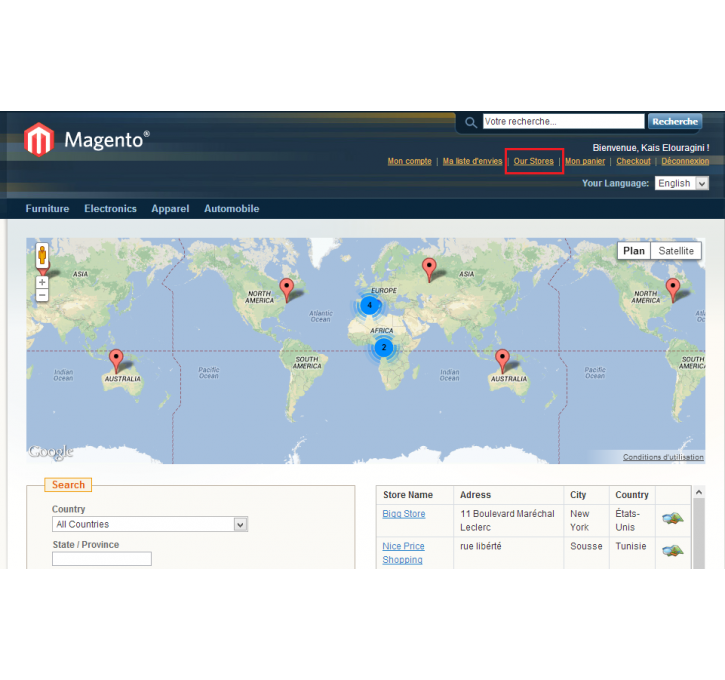Open the Your Language dropdown
725x680 pixels.
point(682,183)
